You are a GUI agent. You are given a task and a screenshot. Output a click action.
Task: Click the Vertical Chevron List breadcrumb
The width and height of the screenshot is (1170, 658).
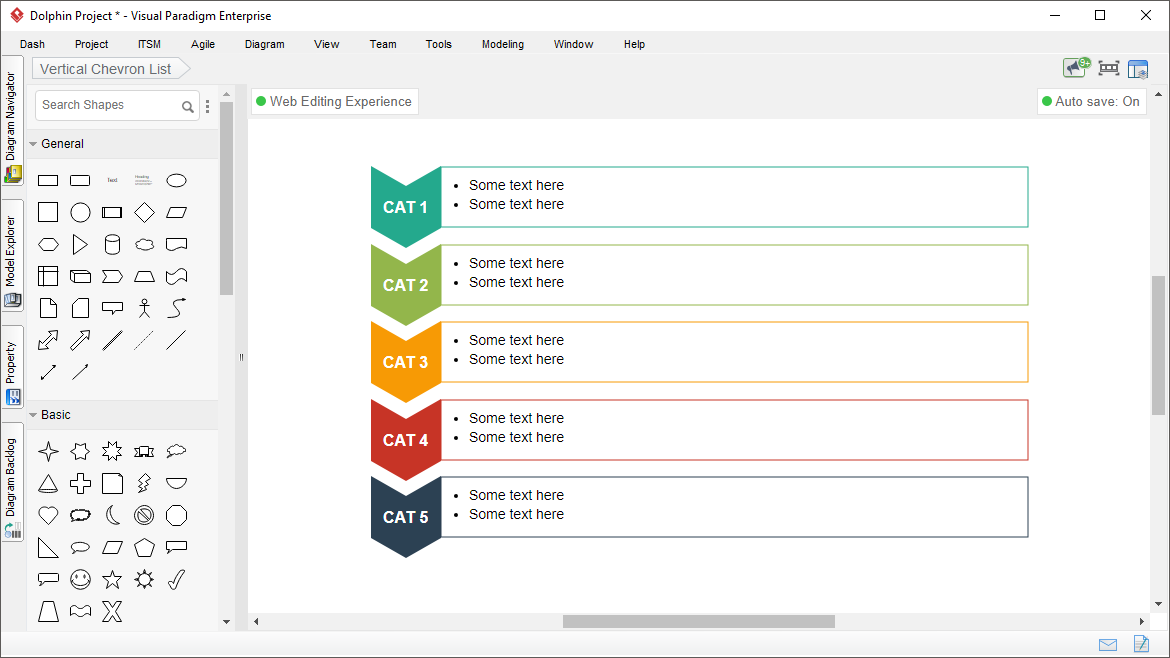(x=111, y=69)
